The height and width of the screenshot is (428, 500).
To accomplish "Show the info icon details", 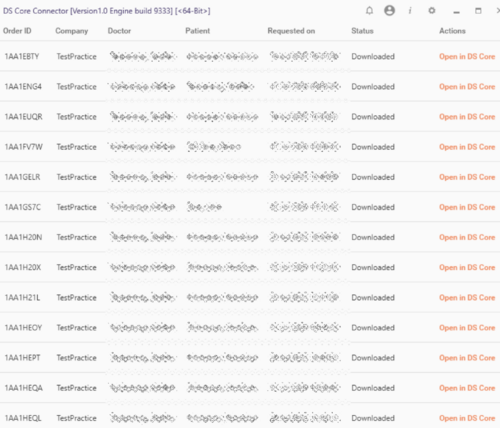I will pyautogui.click(x=410, y=11).
